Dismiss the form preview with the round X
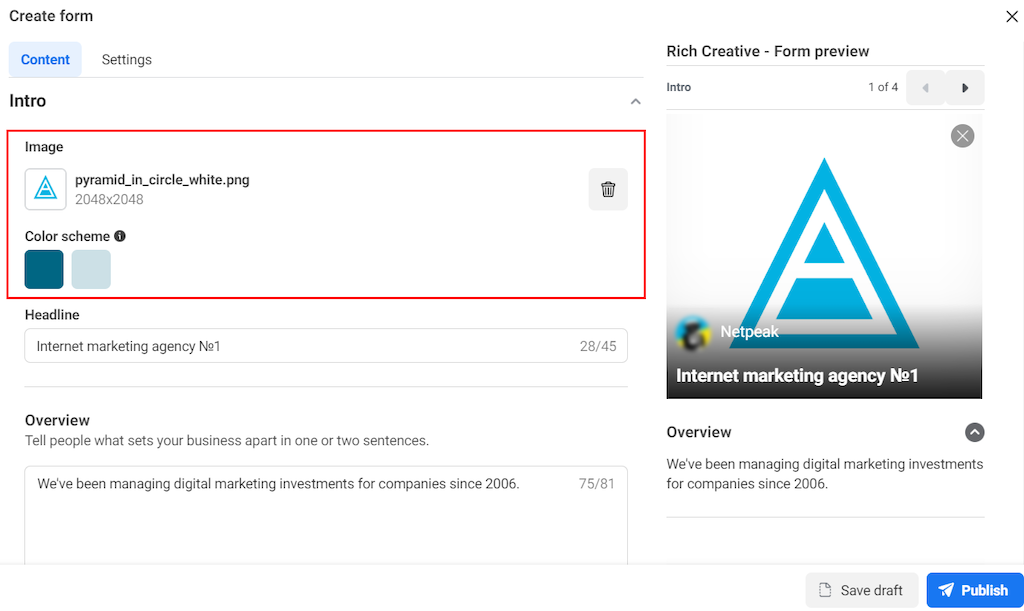This screenshot has height=611, width=1024. point(962,136)
